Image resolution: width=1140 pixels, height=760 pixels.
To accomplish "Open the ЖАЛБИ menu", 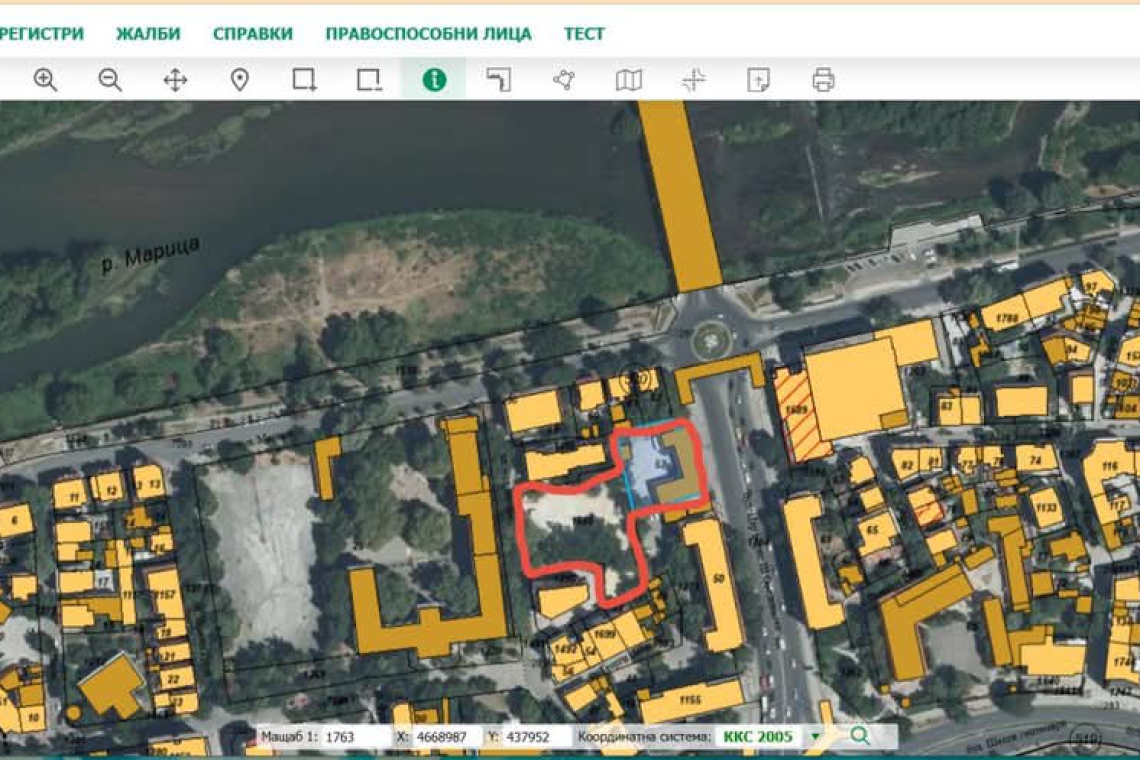I will pyautogui.click(x=148, y=33).
